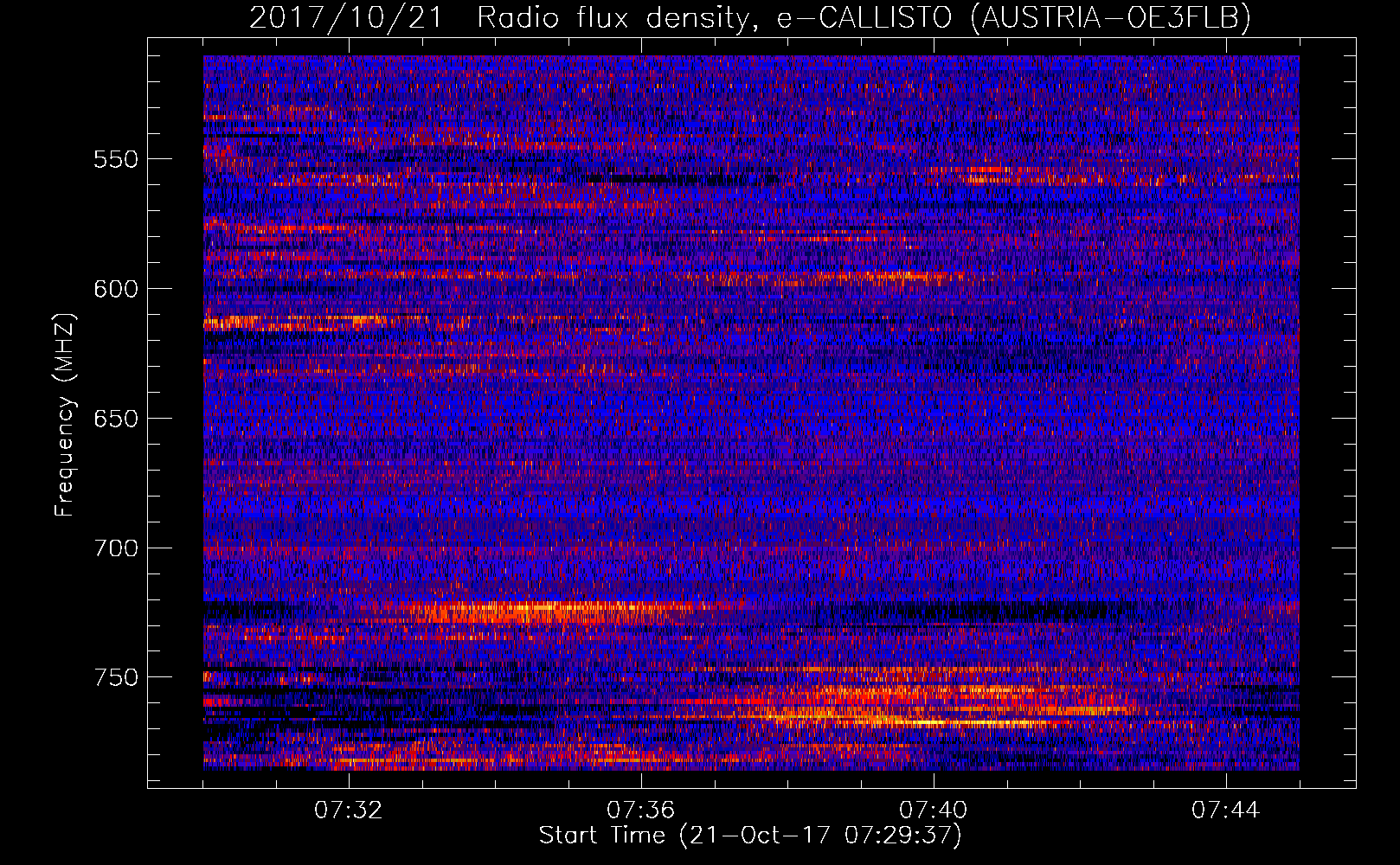This screenshot has width=1400, height=865.
Task: Click the 650 frequency tick label
Action: coord(116,419)
